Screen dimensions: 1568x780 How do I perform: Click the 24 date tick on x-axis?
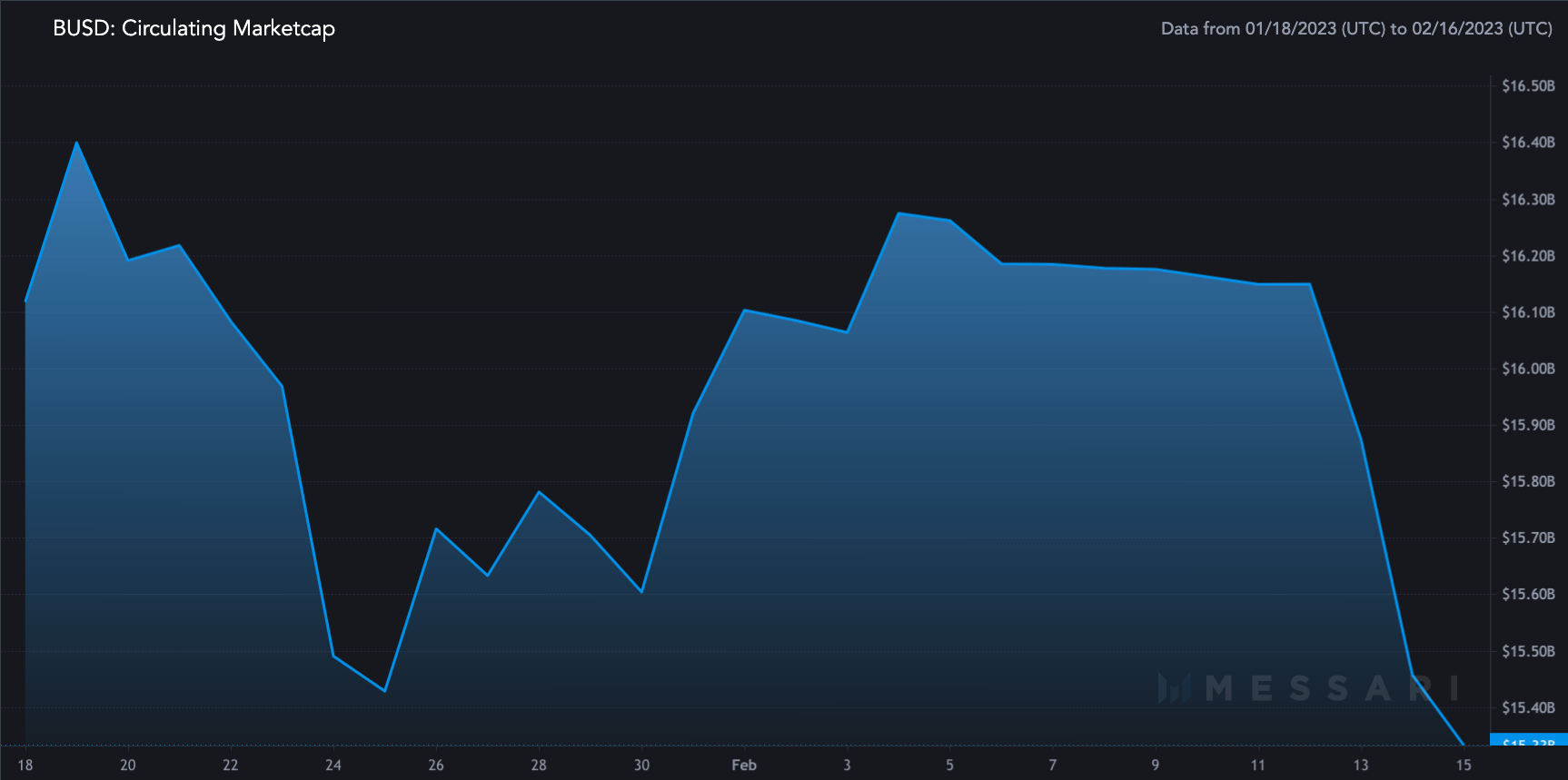click(333, 765)
